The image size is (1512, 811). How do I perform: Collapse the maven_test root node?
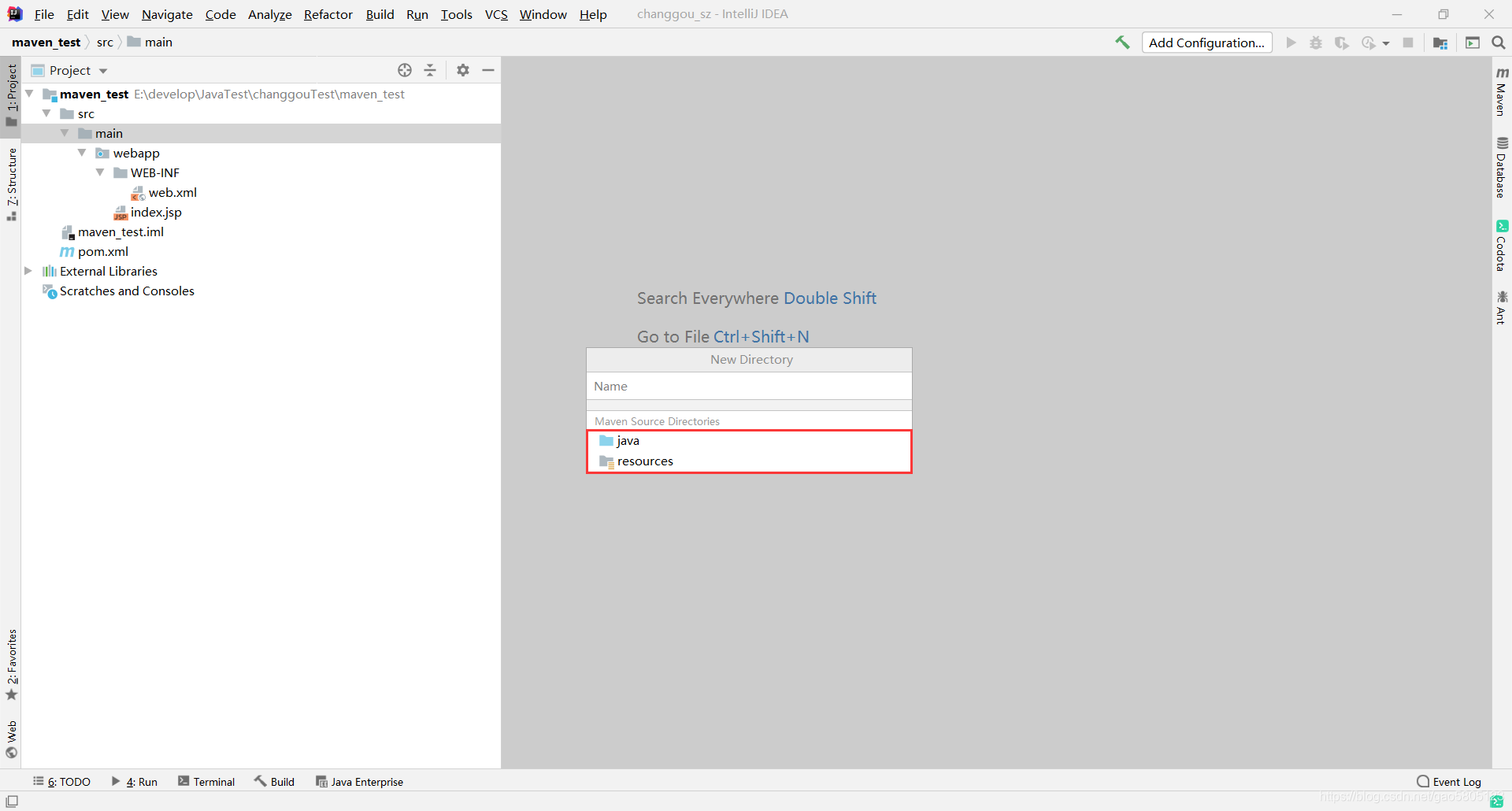(x=29, y=94)
